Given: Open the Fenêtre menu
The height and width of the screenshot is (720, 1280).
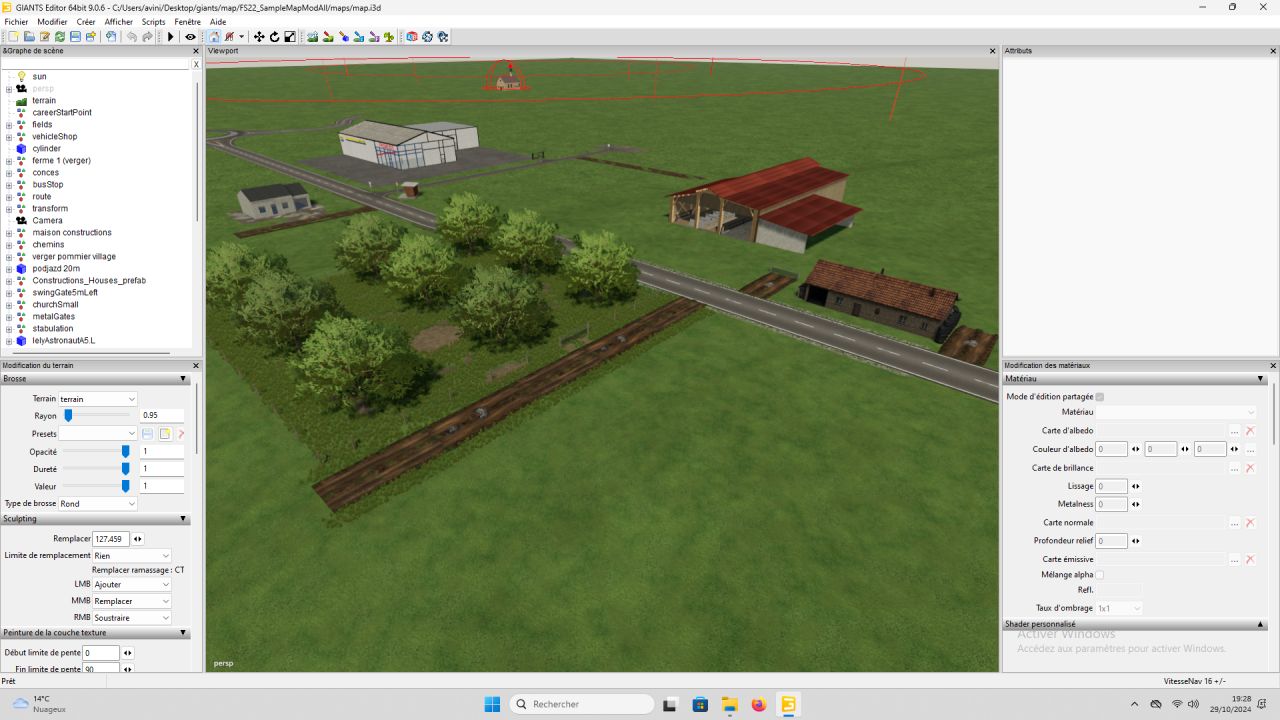Looking at the screenshot, I should [187, 21].
